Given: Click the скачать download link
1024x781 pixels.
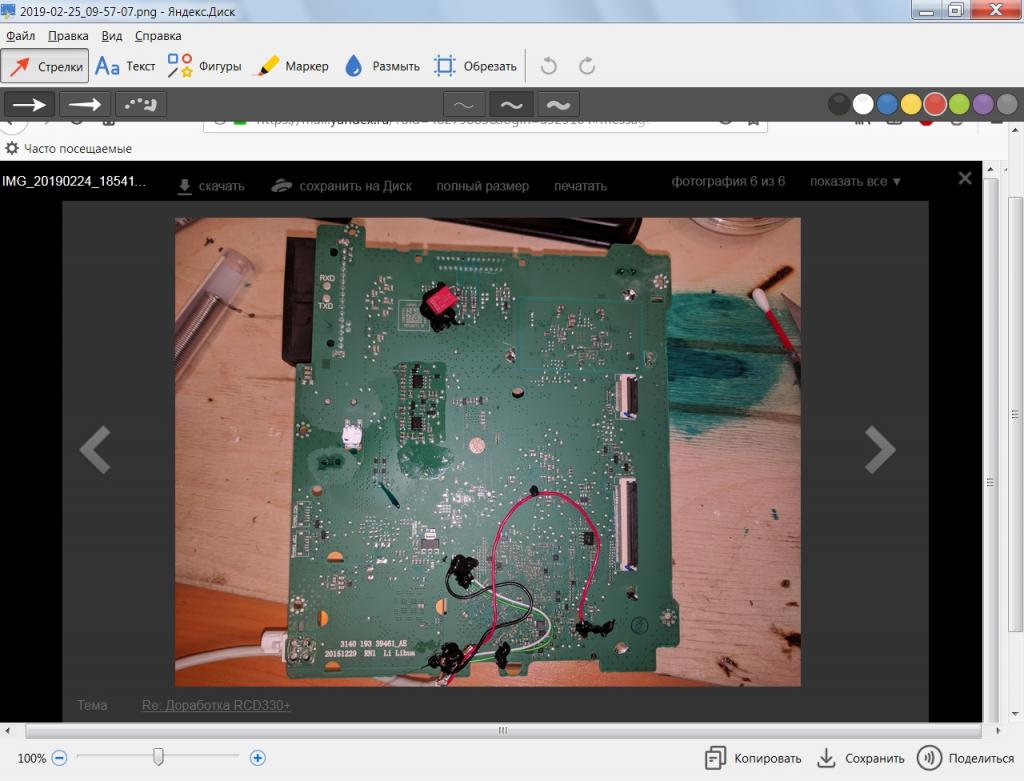Looking at the screenshot, I should point(211,186).
